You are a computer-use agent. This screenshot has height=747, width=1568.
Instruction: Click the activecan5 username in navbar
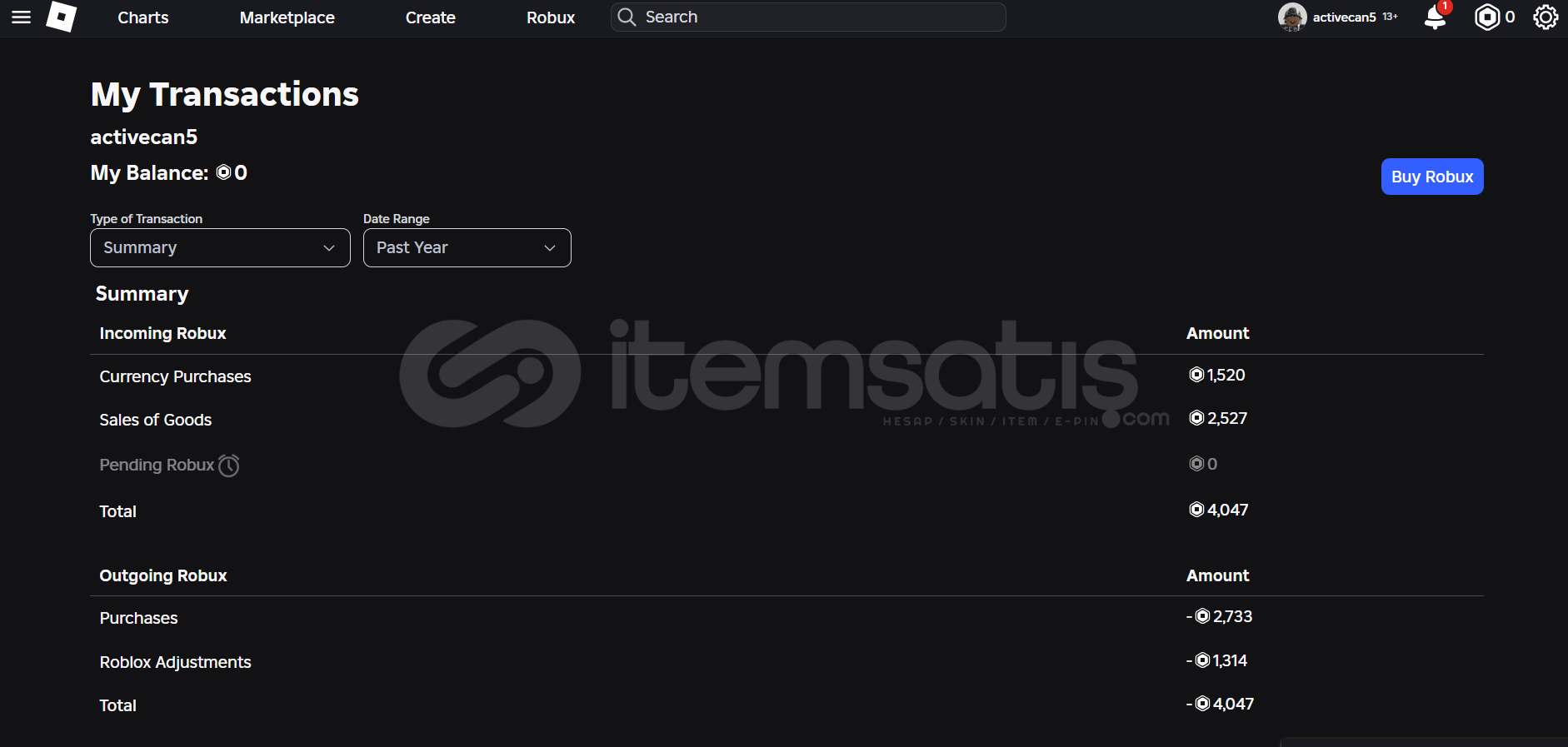1345,17
